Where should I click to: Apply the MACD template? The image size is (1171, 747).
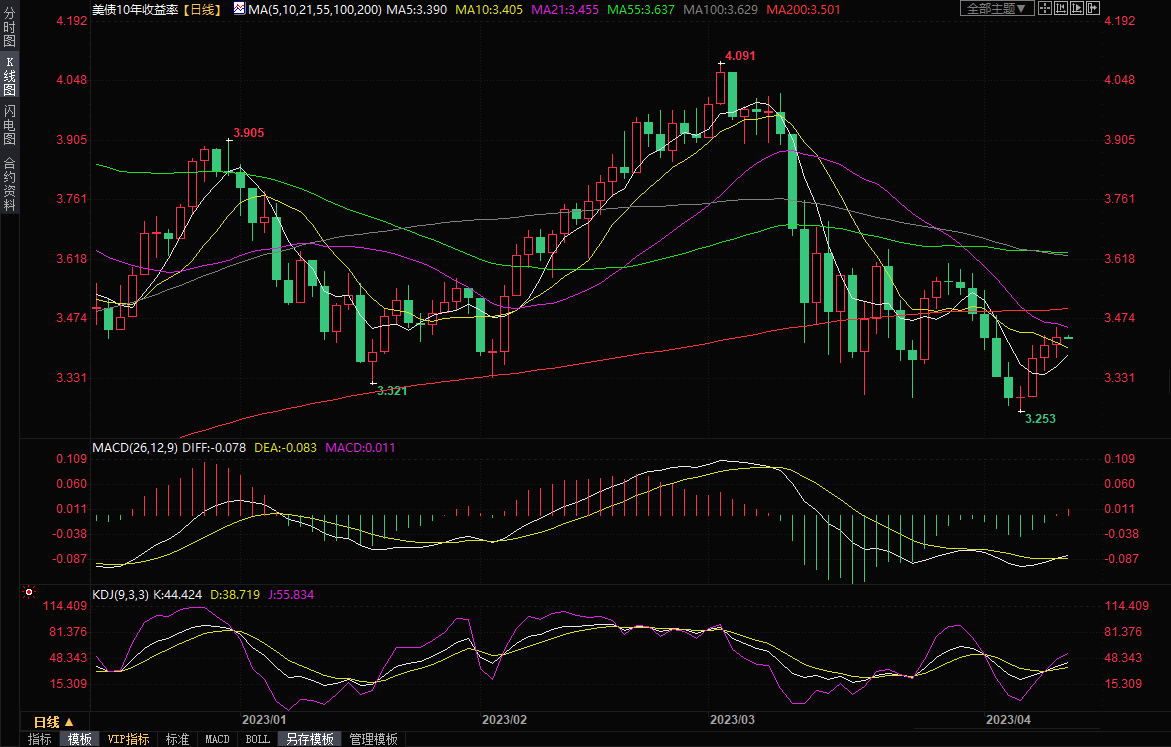[217, 739]
